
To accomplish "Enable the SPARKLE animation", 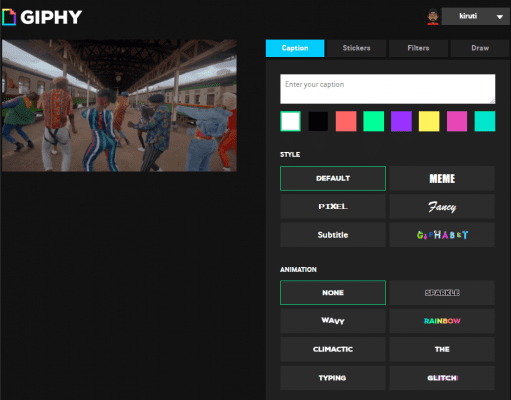I will tap(442, 293).
